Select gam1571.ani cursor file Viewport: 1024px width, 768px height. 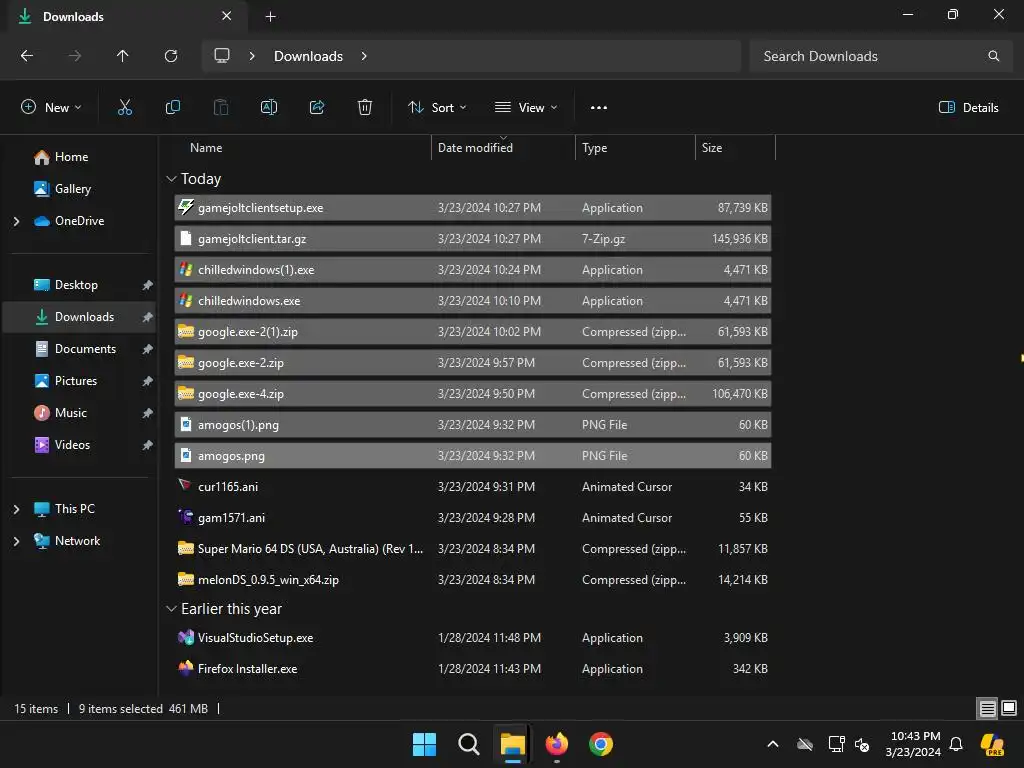coord(473,518)
